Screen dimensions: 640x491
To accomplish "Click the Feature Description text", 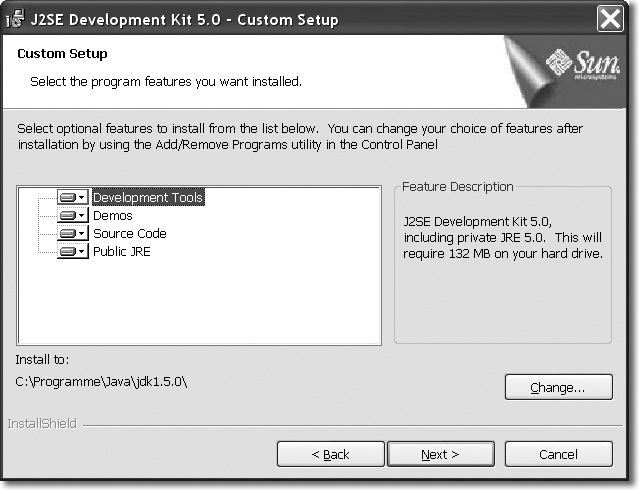I will (502, 236).
